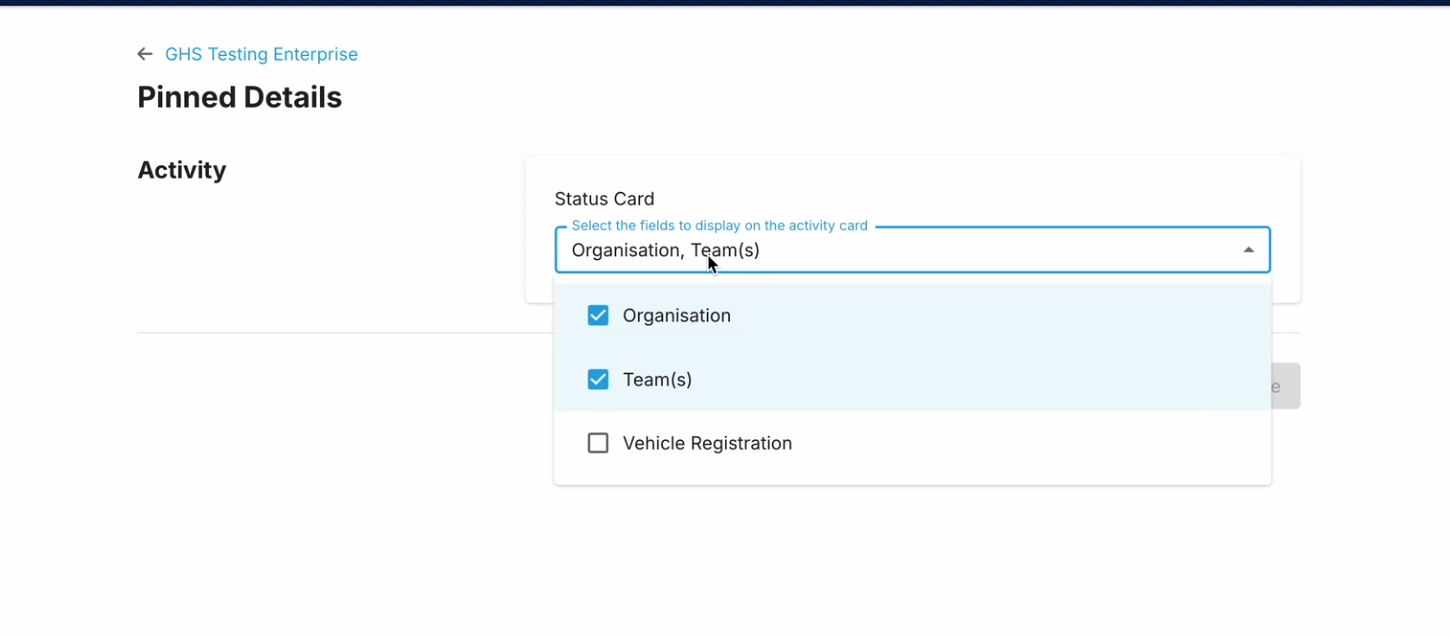Uncheck the Team(s) checkbox
Image resolution: width=1450 pixels, height=637 pixels.
[x=598, y=380]
